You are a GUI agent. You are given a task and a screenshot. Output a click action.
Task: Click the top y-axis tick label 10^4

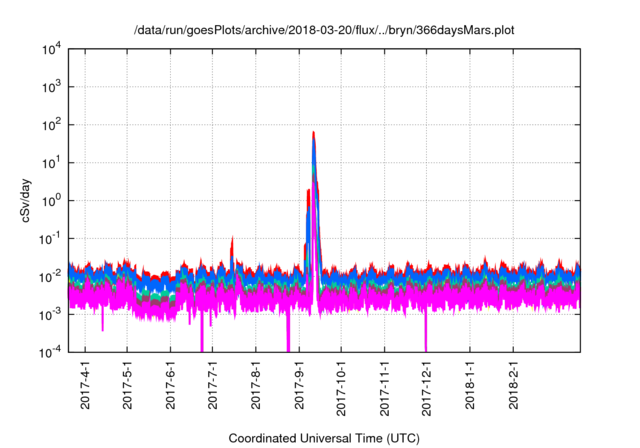[52, 49]
